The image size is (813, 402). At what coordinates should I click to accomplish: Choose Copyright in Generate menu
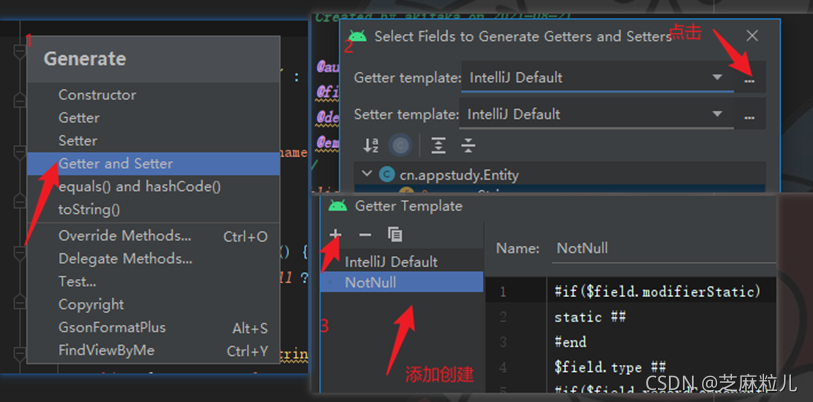click(153, 304)
